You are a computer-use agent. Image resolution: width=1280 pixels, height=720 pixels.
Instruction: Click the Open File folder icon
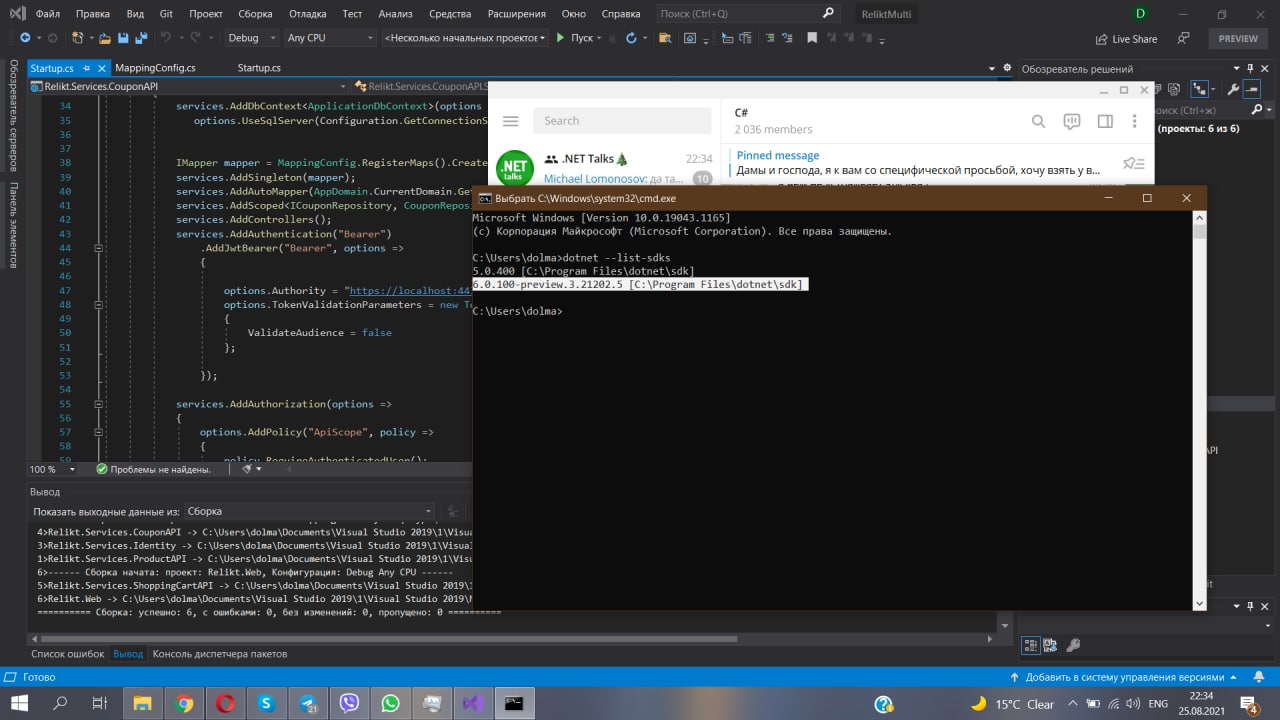coord(105,38)
